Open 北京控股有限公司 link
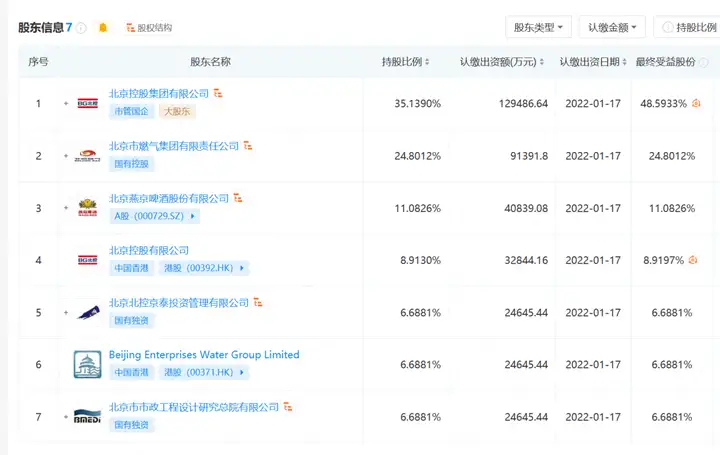720x455 pixels. [x=149, y=250]
